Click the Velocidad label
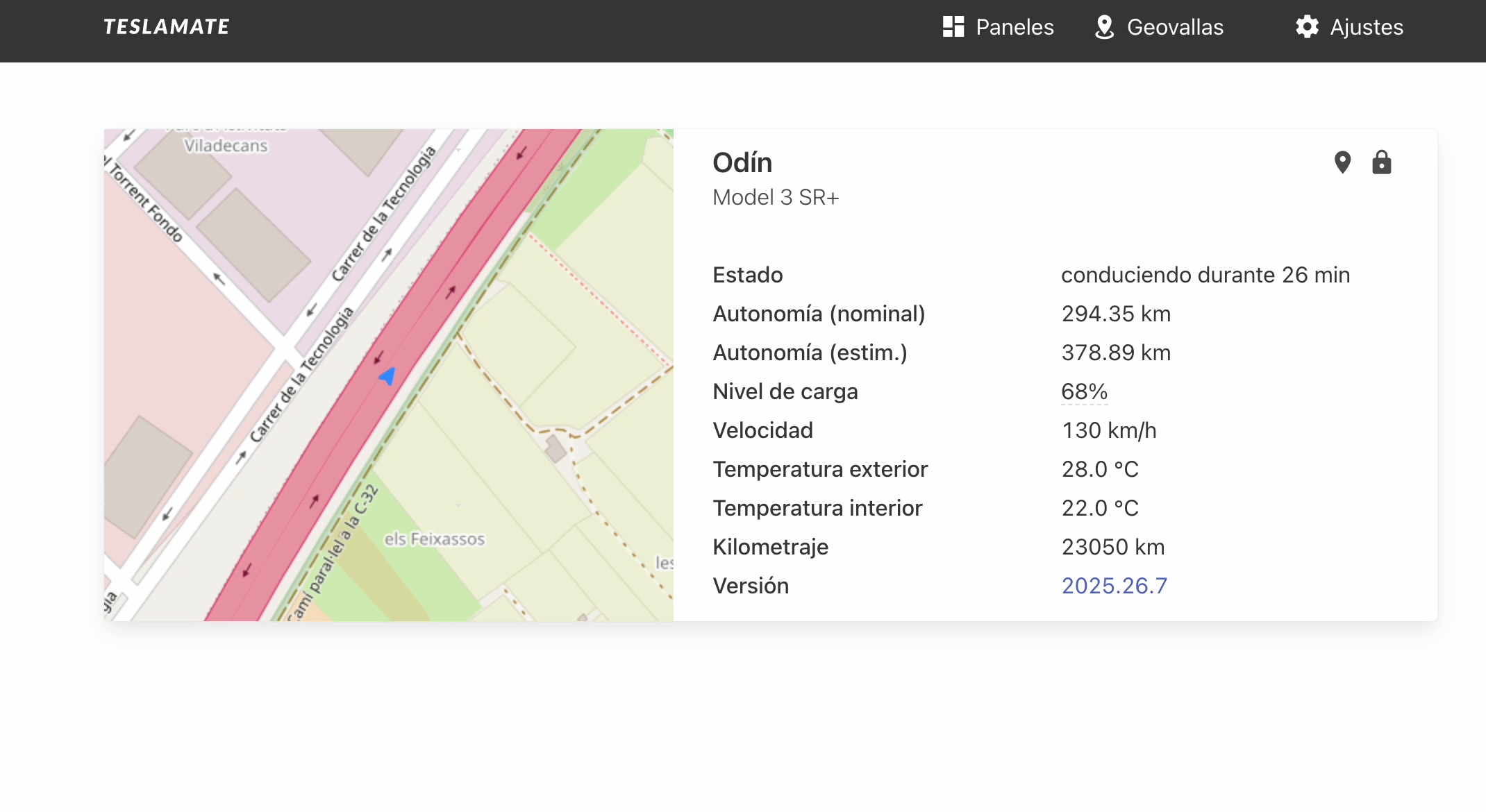1486x812 pixels. 762,430
